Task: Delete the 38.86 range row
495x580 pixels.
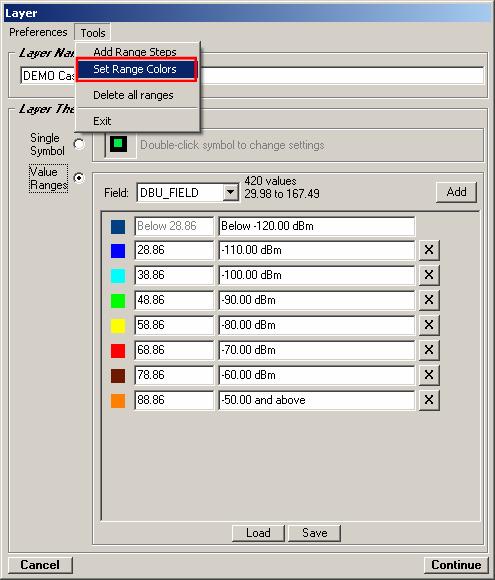Action: click(429, 275)
